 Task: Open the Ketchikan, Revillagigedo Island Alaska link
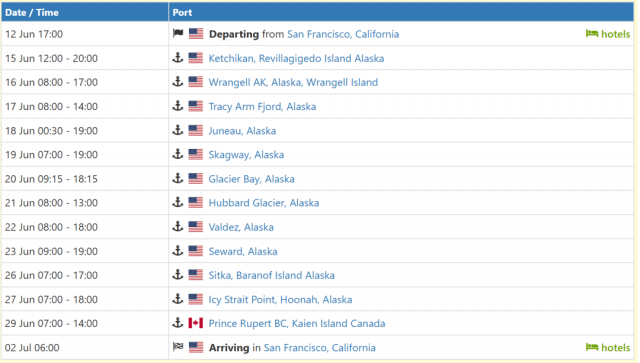tap(296, 58)
